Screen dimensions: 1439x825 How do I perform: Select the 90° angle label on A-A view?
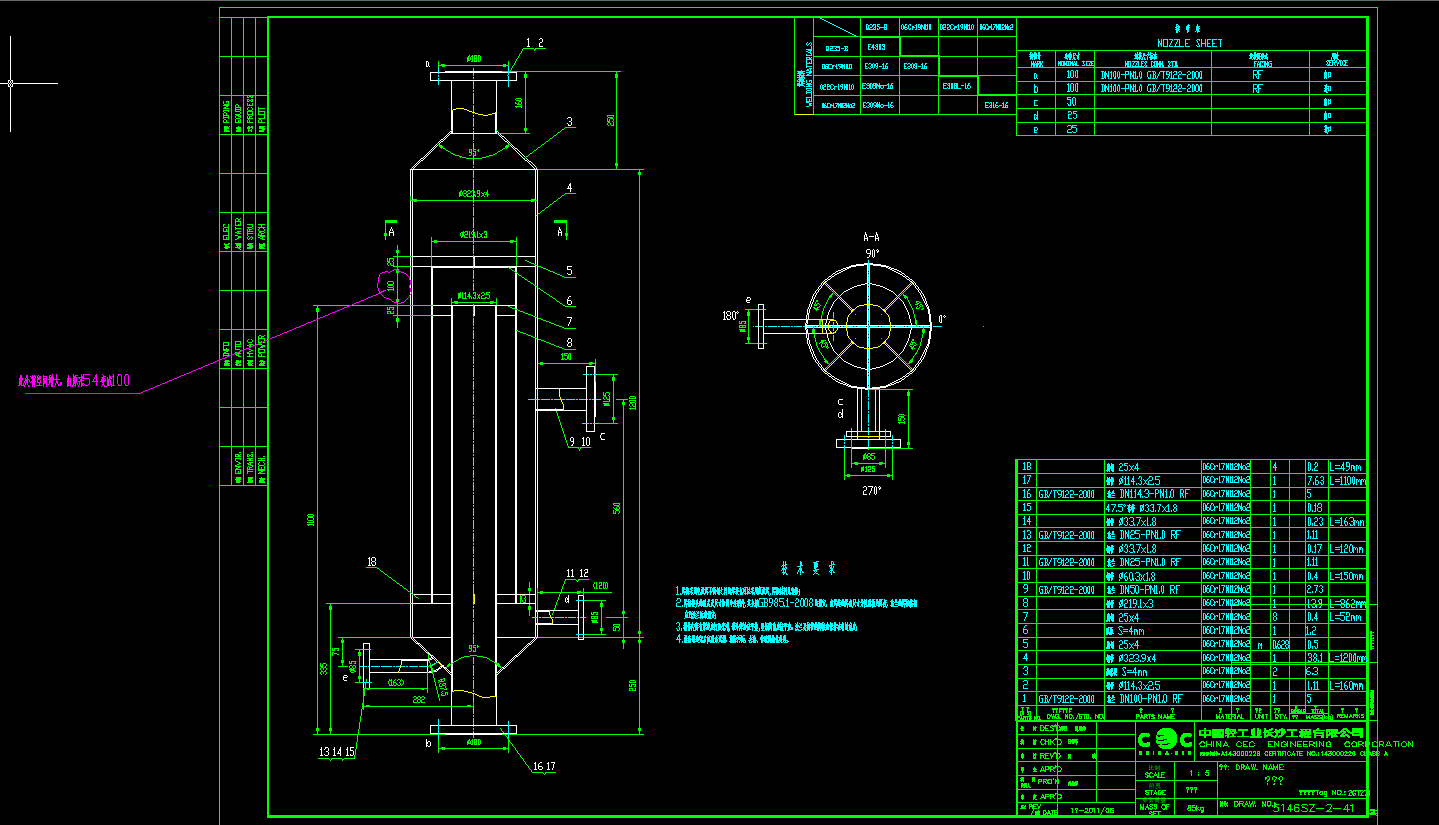[x=871, y=254]
